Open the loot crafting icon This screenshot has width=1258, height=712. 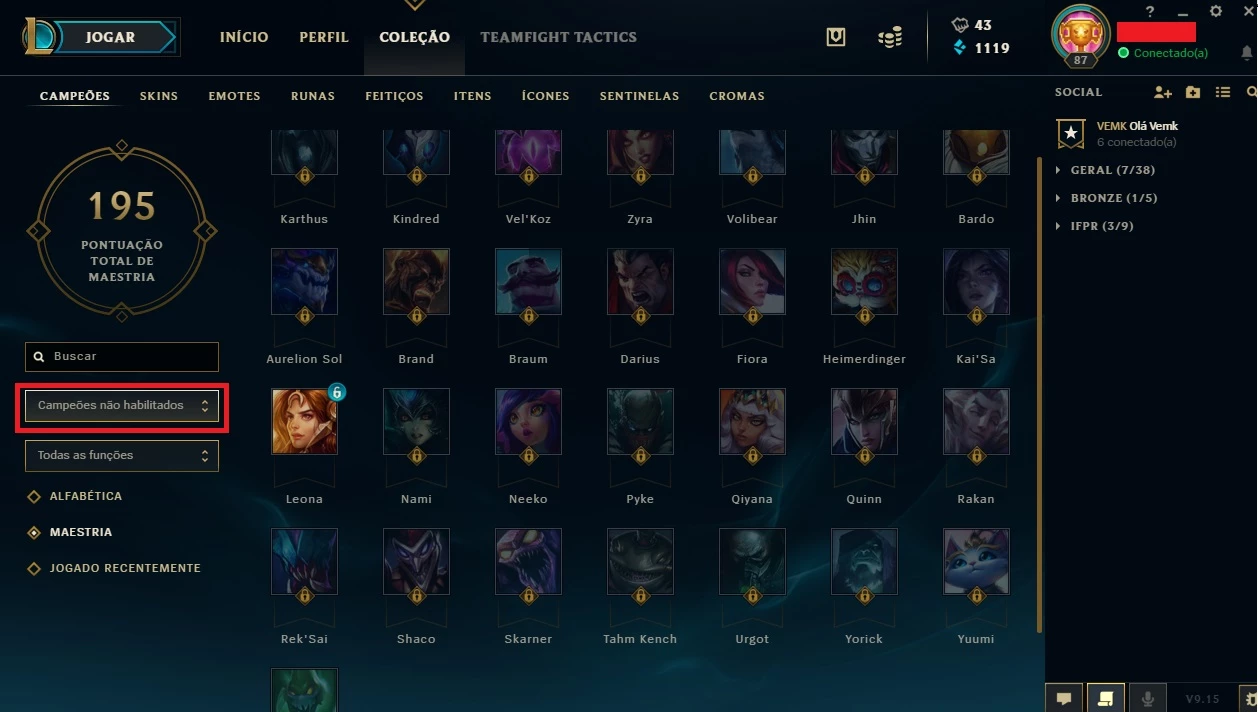point(836,37)
